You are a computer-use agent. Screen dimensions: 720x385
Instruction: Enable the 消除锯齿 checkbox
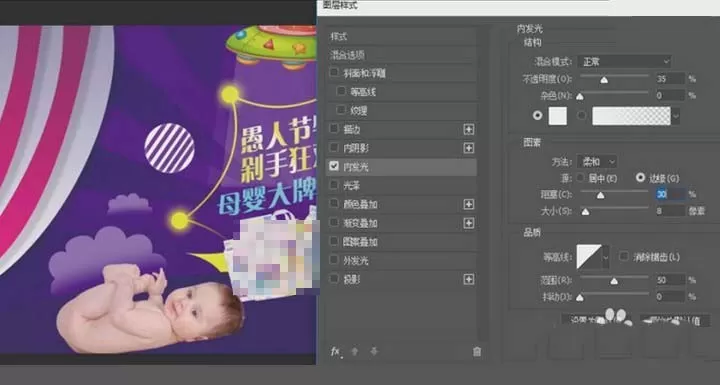point(624,256)
